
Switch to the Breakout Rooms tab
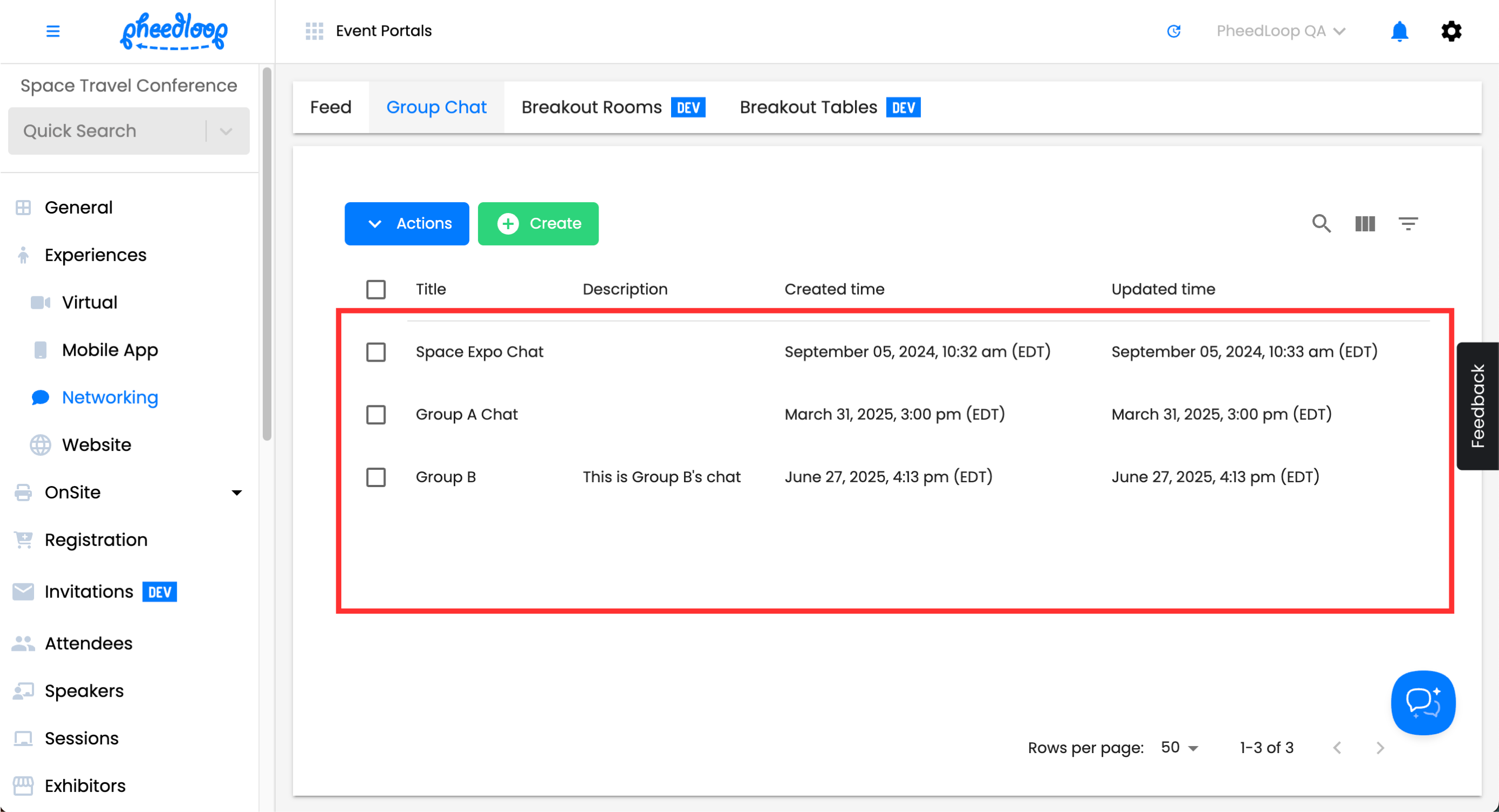(591, 107)
